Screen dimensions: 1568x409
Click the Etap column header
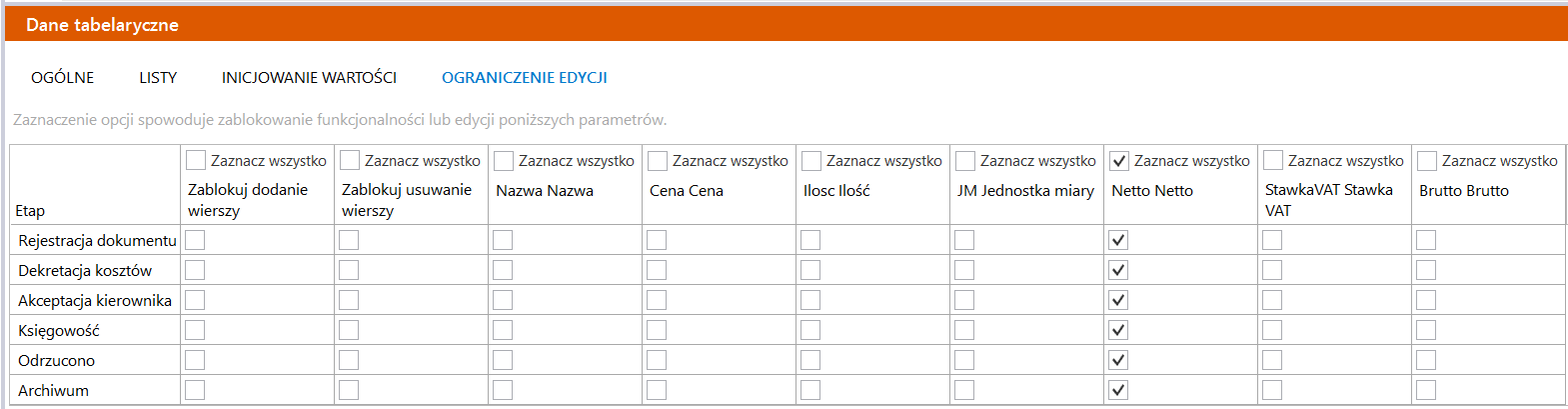[30, 210]
